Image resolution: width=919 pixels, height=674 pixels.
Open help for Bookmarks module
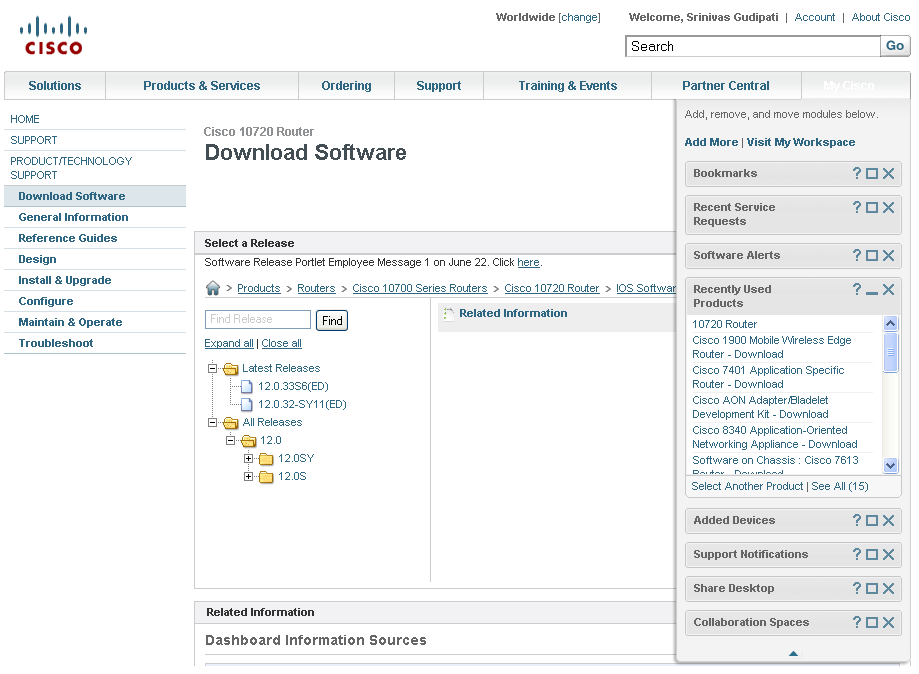[857, 173]
